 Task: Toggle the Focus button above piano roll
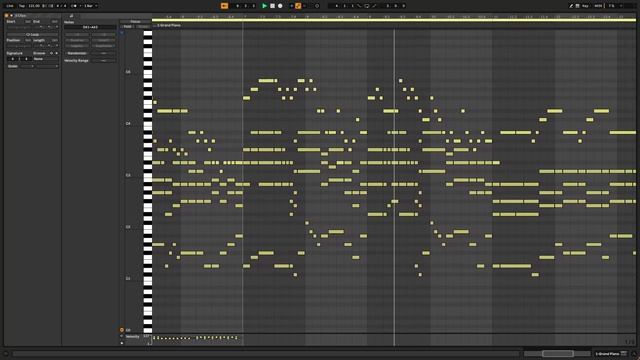(x=135, y=22)
